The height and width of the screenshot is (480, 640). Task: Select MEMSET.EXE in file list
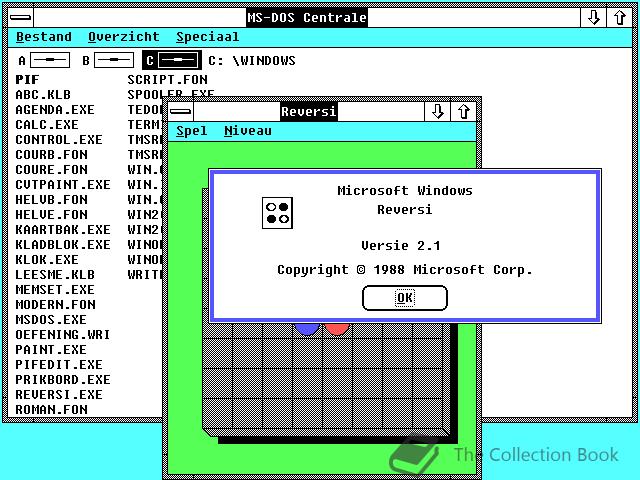coord(55,289)
